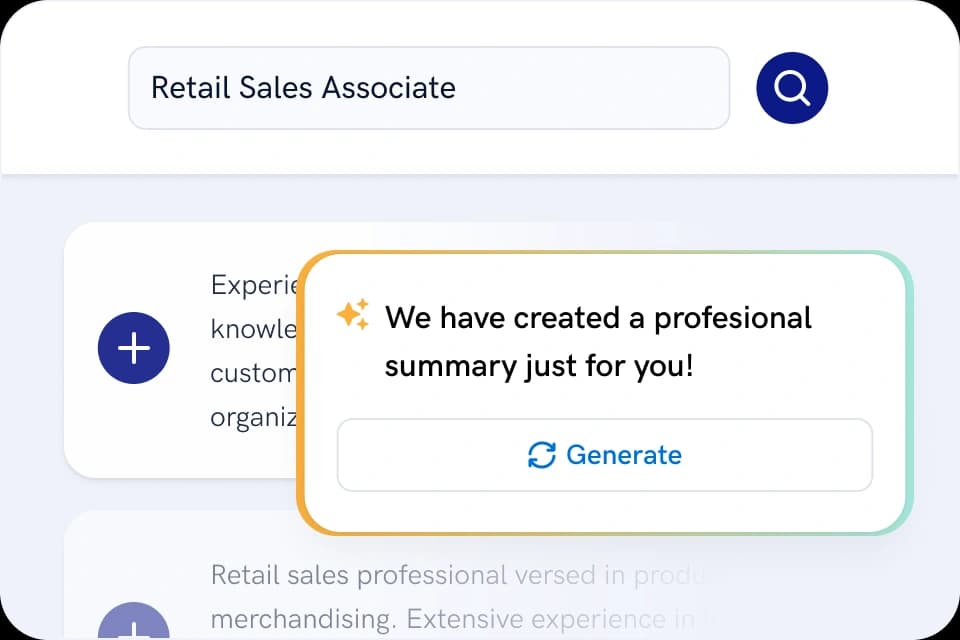
Task: Select the text Retail Sales Associate
Action: (x=302, y=88)
